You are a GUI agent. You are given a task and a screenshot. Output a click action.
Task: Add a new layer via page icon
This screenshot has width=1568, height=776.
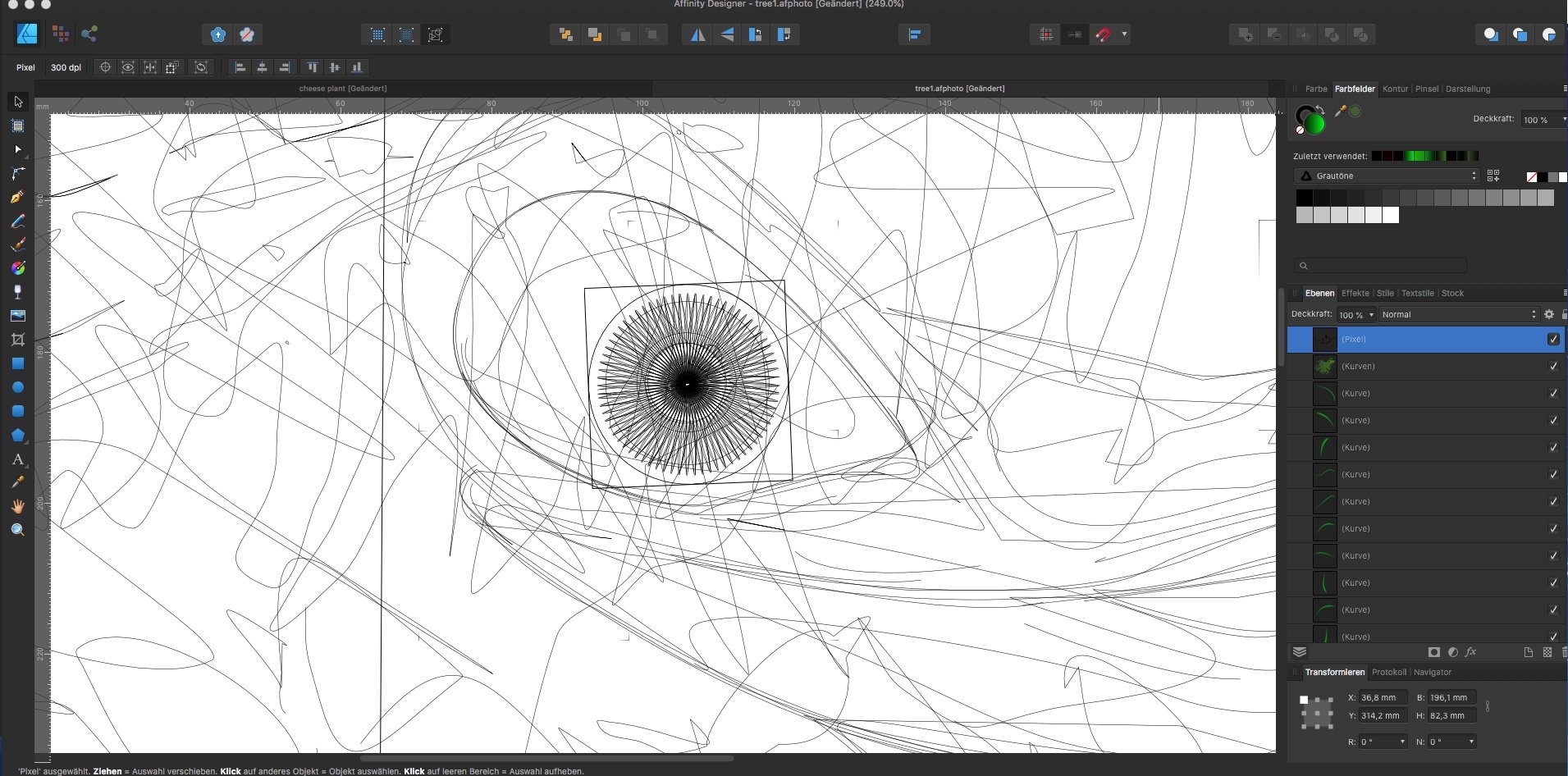point(1528,652)
